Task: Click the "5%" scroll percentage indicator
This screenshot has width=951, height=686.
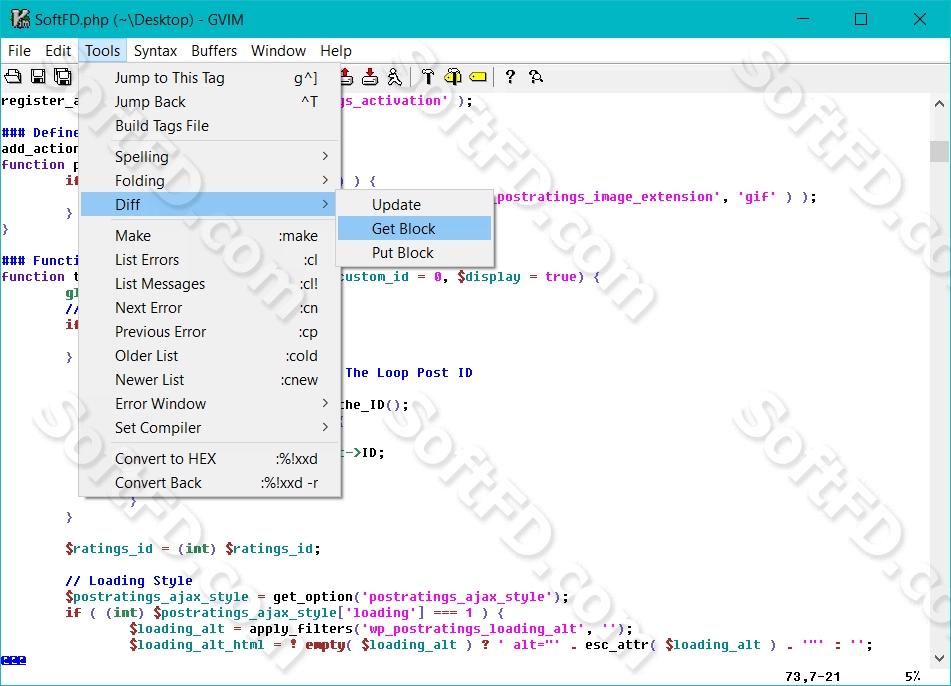Action: click(913, 676)
